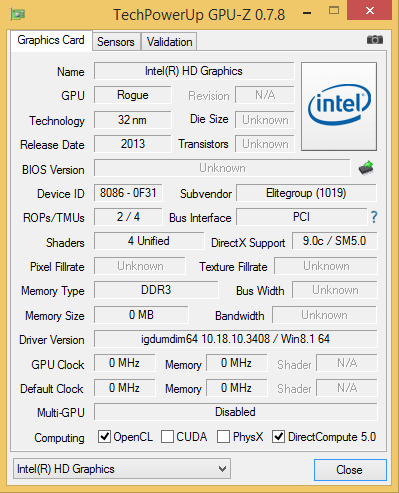Toggle the OpenCL checkbox
Image resolution: width=399 pixels, height=493 pixels.
(104, 436)
